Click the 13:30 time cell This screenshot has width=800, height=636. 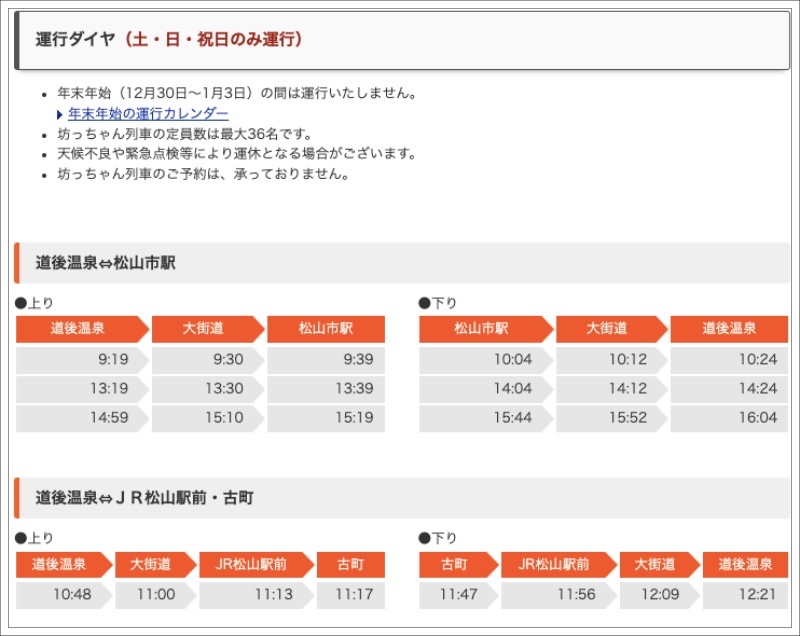(208, 389)
